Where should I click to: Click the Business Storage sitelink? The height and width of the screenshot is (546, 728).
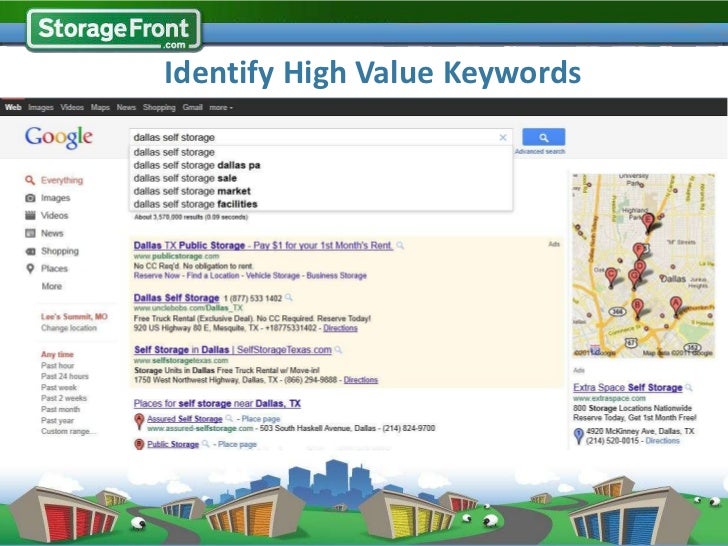point(337,275)
